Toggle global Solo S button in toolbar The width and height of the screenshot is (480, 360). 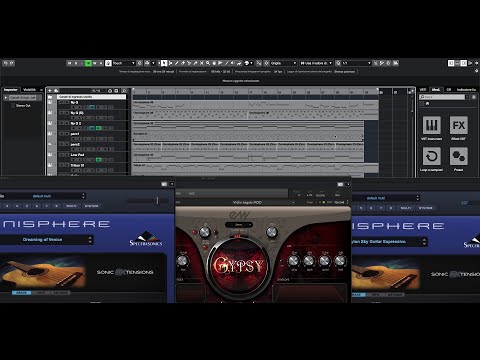coord(76,63)
